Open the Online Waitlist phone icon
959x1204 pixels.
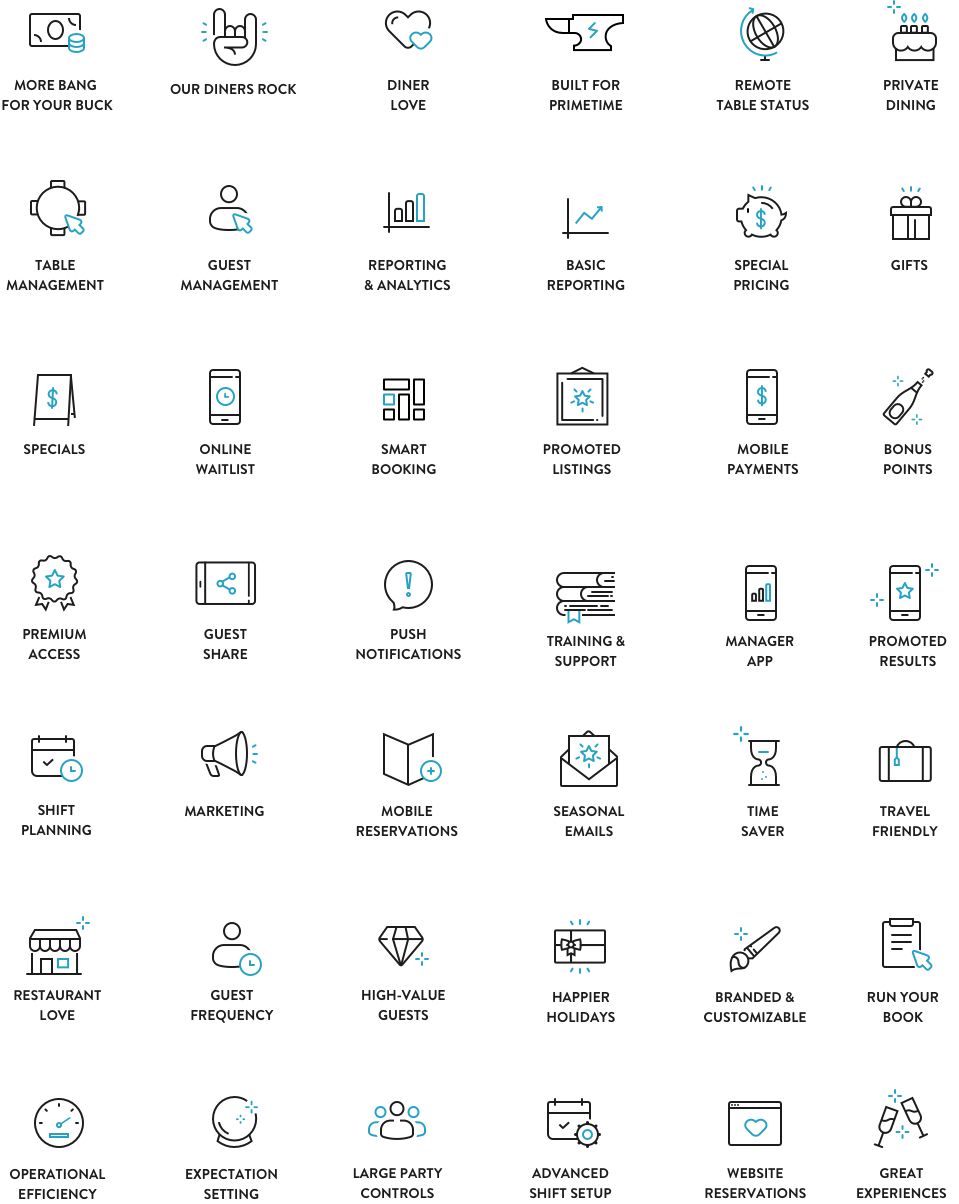pyautogui.click(x=225, y=397)
